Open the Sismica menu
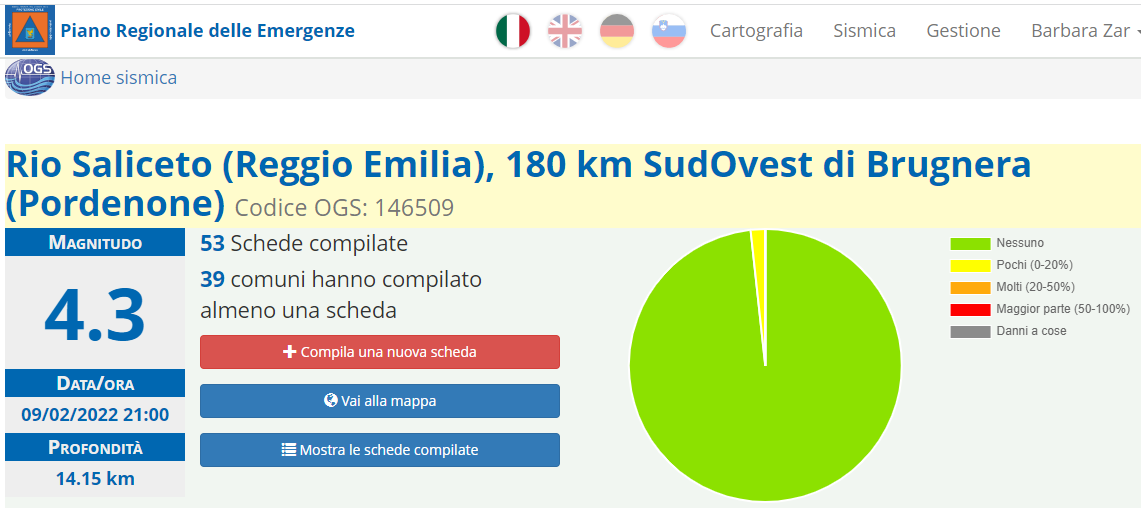The image size is (1141, 510). (864, 31)
